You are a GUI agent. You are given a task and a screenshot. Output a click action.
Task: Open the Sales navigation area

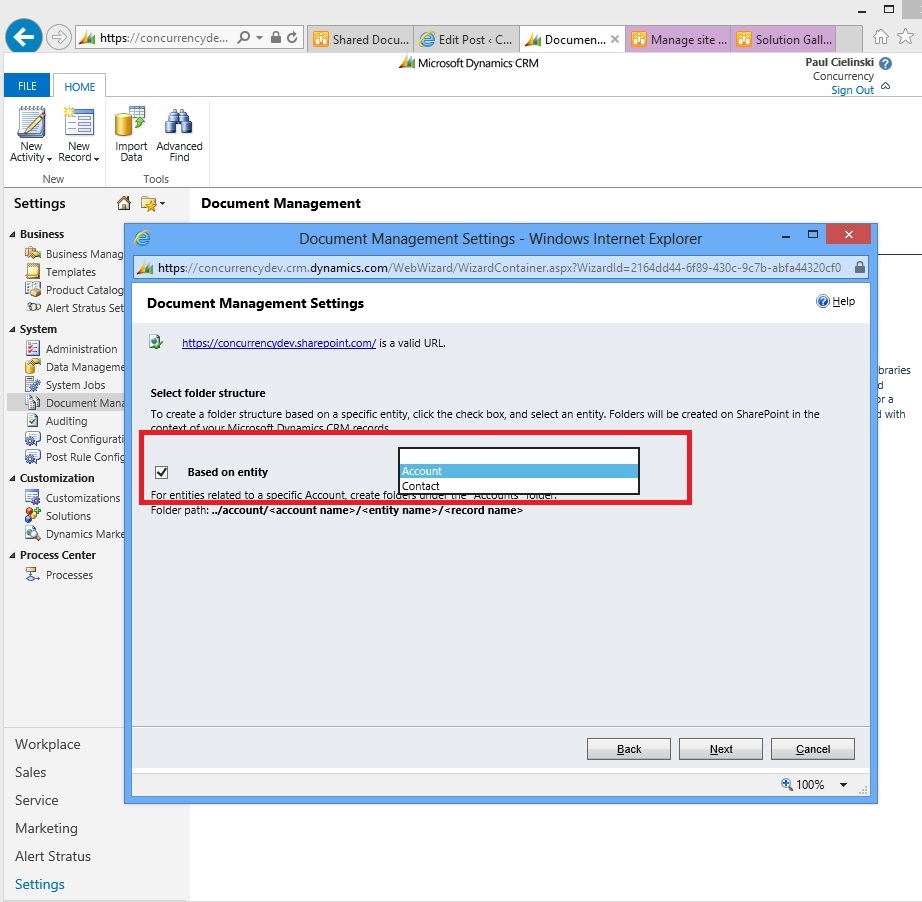[31, 772]
